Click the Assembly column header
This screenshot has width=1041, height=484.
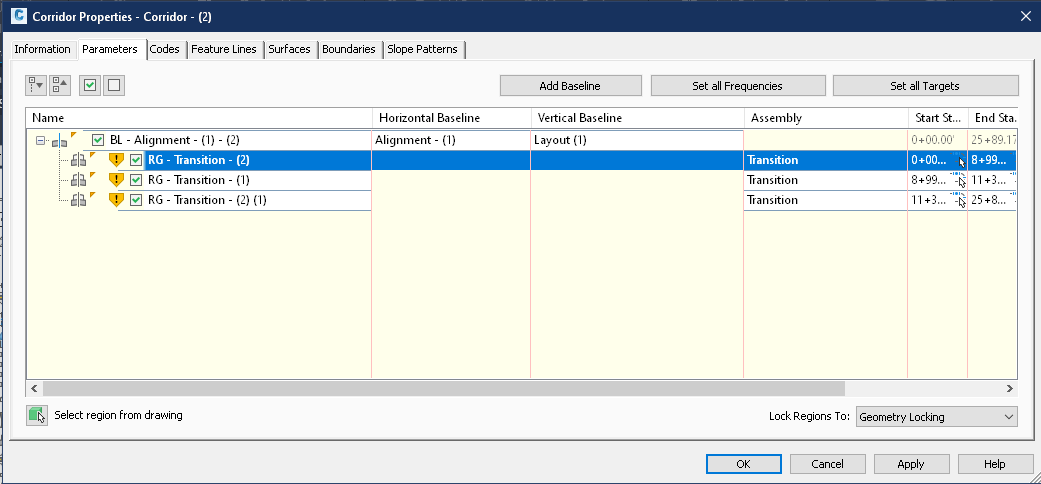pos(827,118)
